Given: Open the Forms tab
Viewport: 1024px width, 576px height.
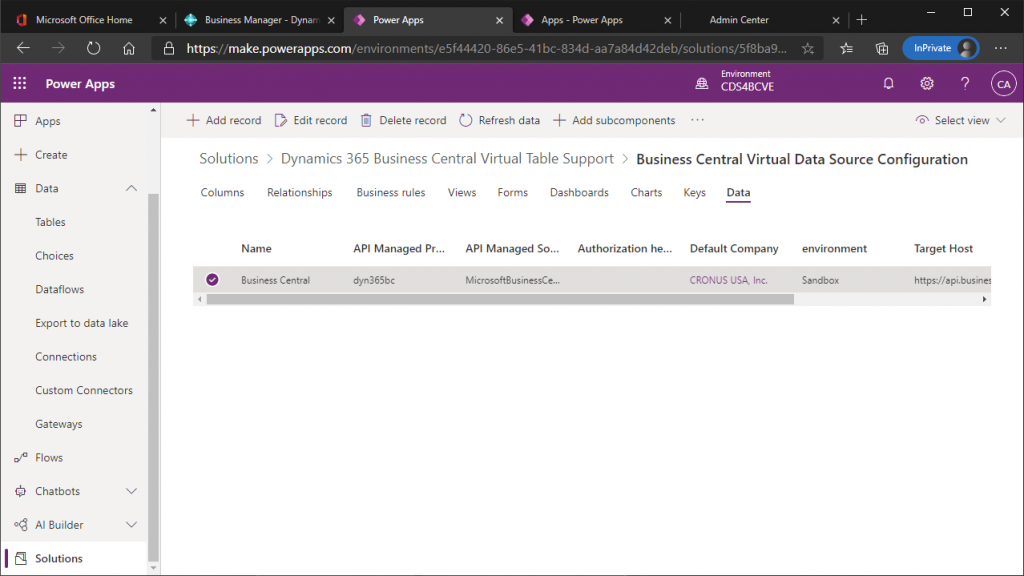Looking at the screenshot, I should [513, 193].
